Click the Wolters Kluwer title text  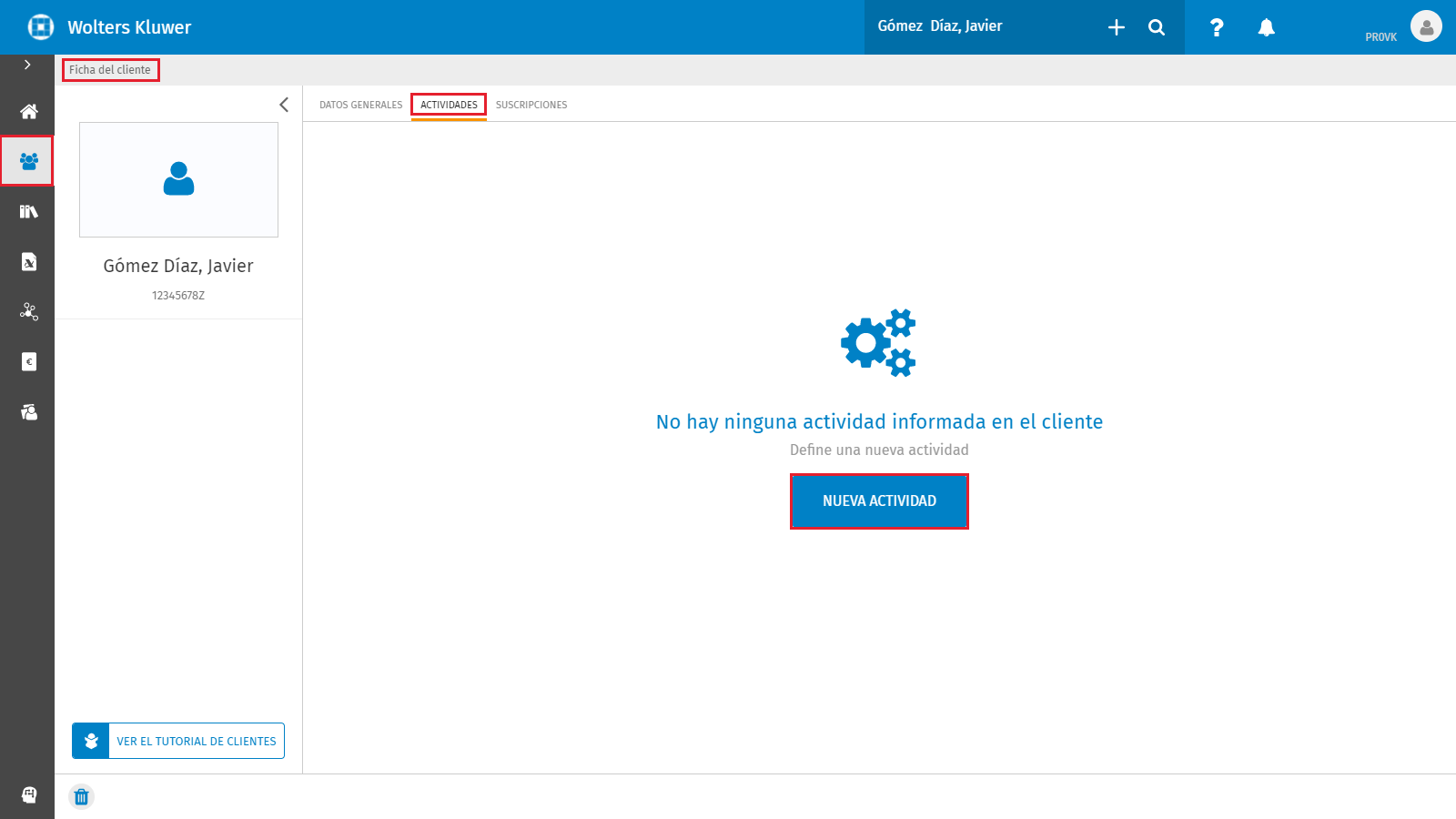coord(129,27)
